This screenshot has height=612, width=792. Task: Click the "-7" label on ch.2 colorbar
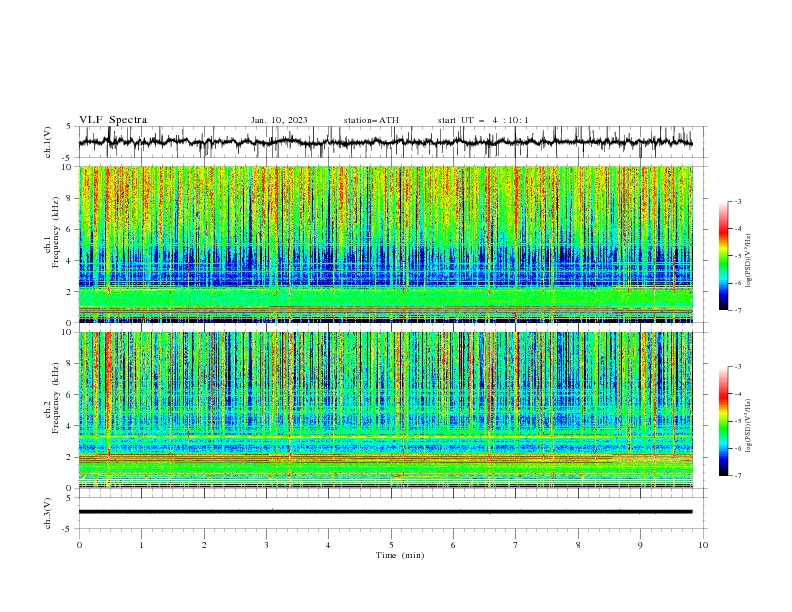click(x=738, y=476)
